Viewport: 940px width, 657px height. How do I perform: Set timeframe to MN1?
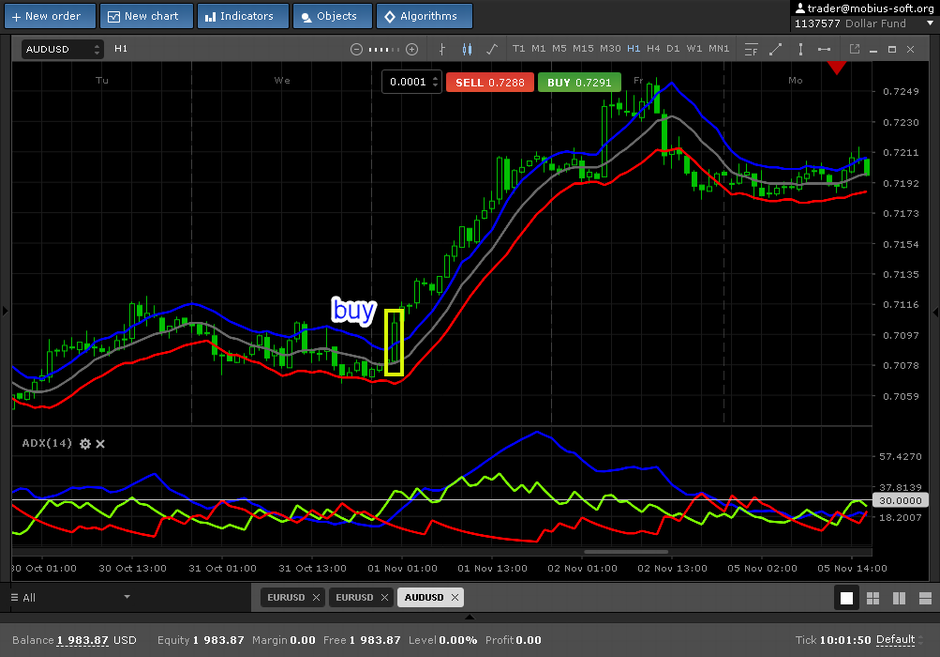pos(719,49)
